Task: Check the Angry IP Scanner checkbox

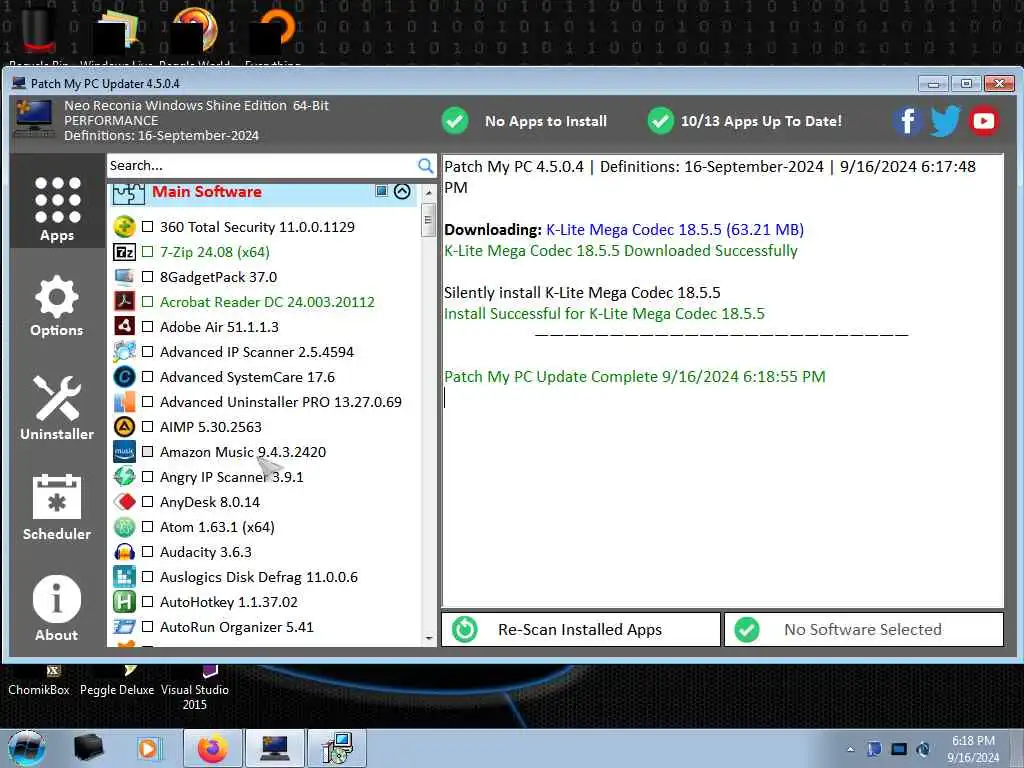Action: tap(148, 477)
